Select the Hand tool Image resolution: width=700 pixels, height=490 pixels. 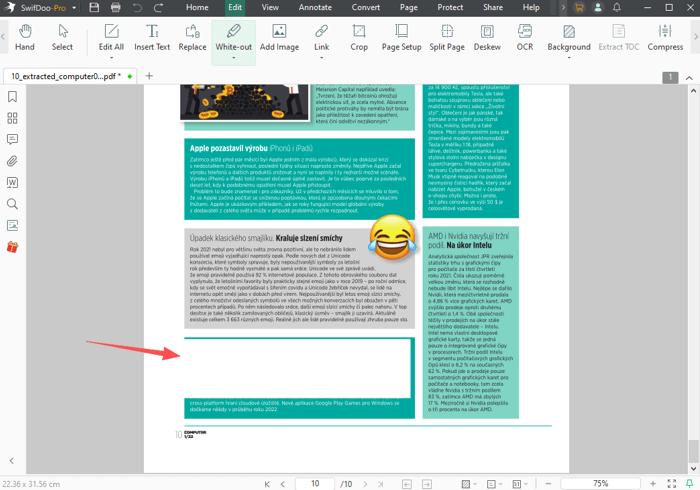click(25, 38)
